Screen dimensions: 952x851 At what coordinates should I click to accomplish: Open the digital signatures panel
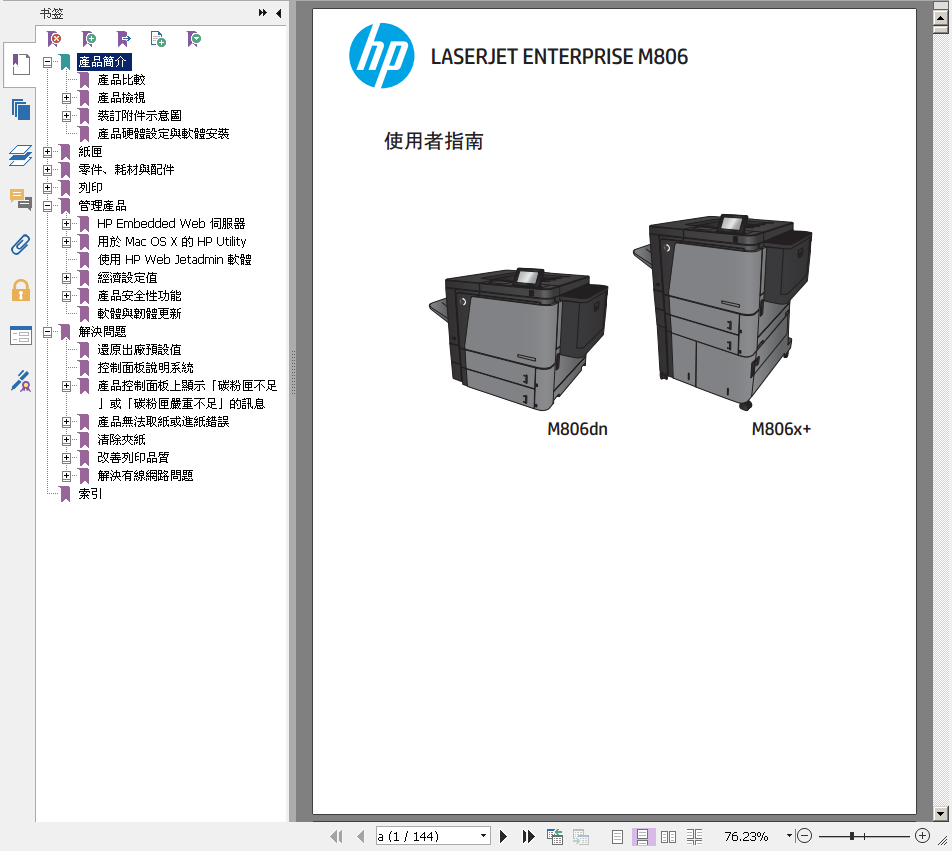(21, 381)
